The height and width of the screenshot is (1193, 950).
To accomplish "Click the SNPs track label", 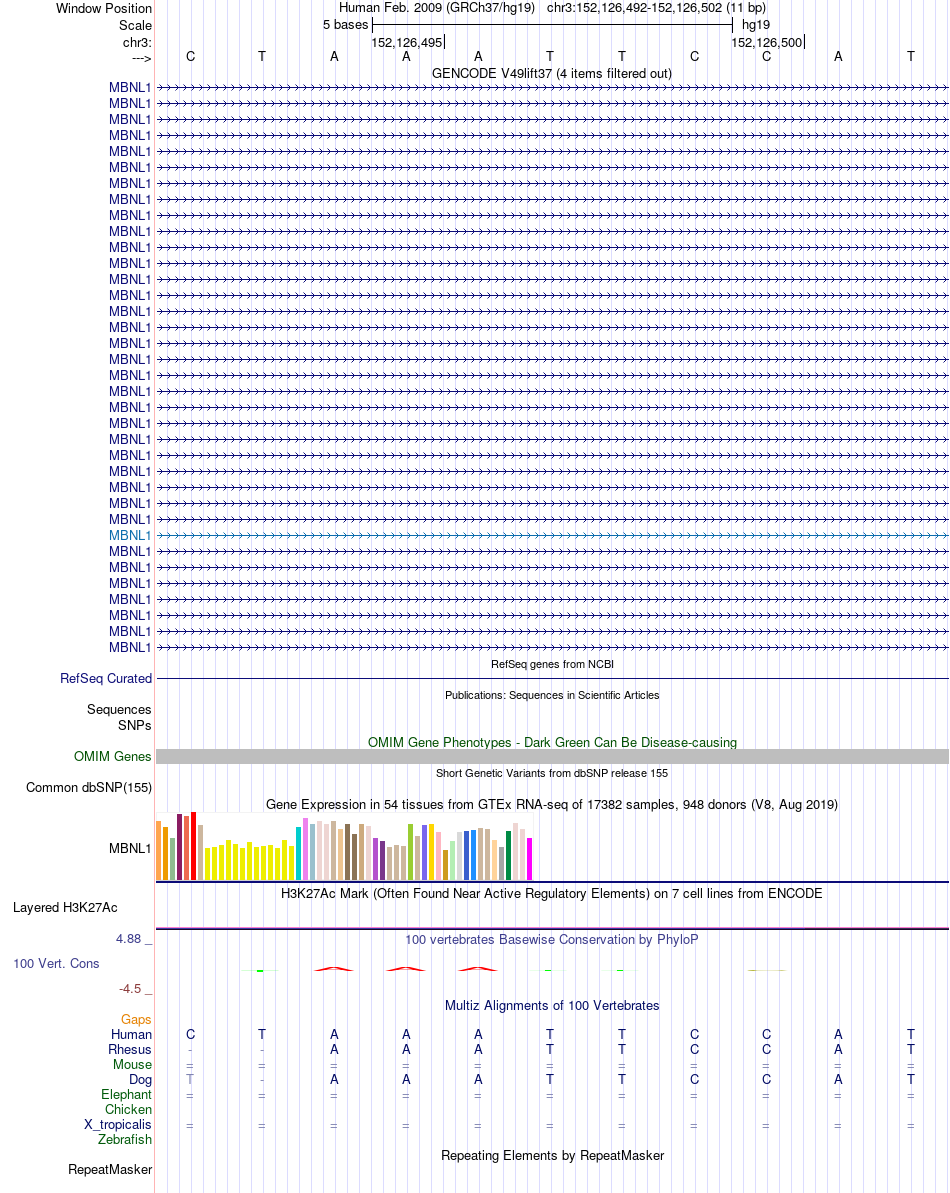I will point(135,725).
